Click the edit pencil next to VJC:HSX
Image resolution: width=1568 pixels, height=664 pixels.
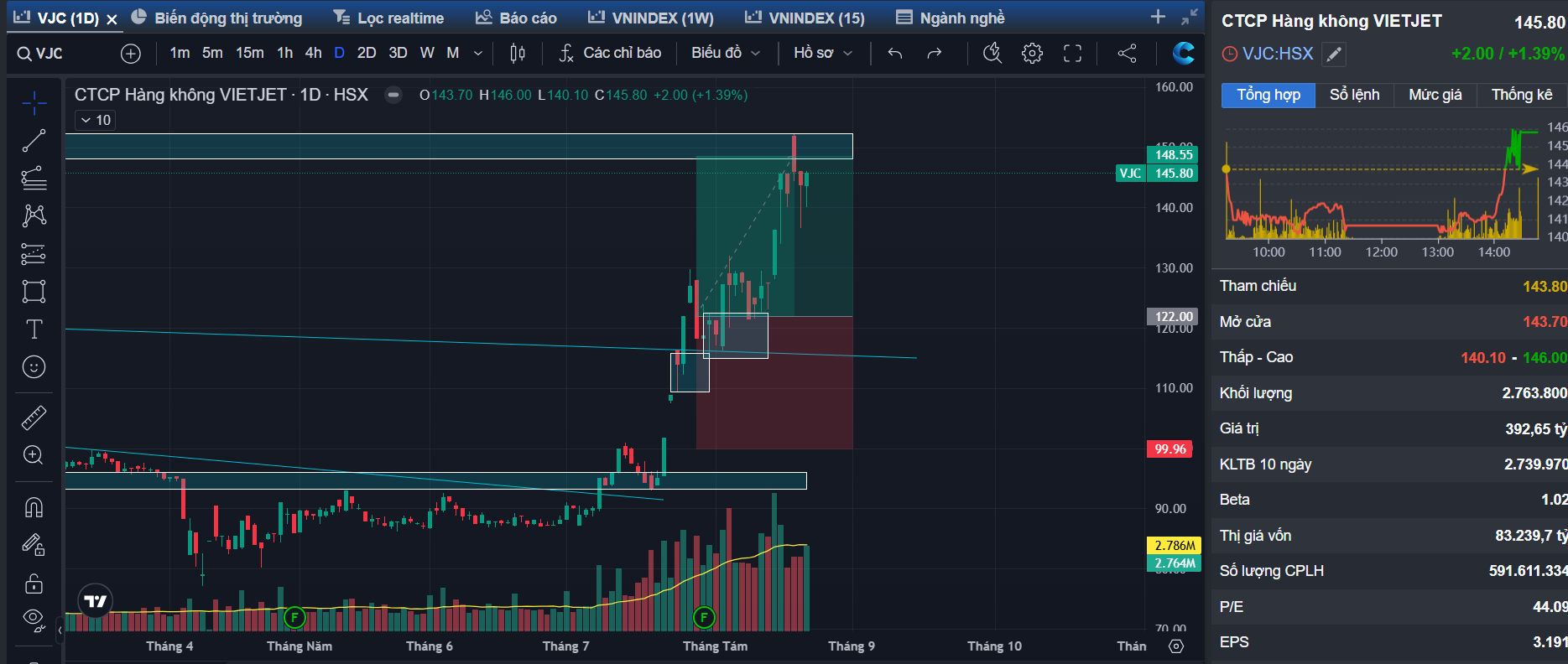[1334, 54]
